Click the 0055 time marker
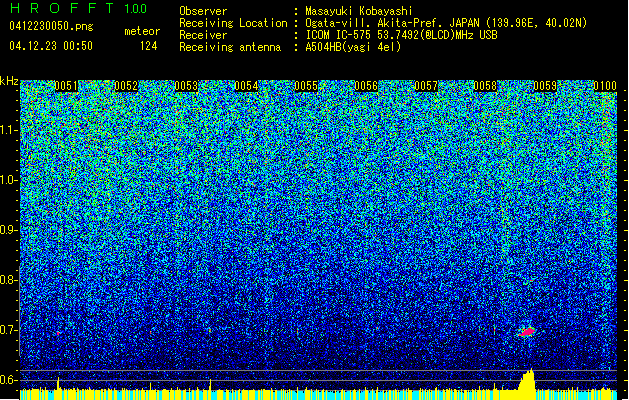 pos(306,86)
